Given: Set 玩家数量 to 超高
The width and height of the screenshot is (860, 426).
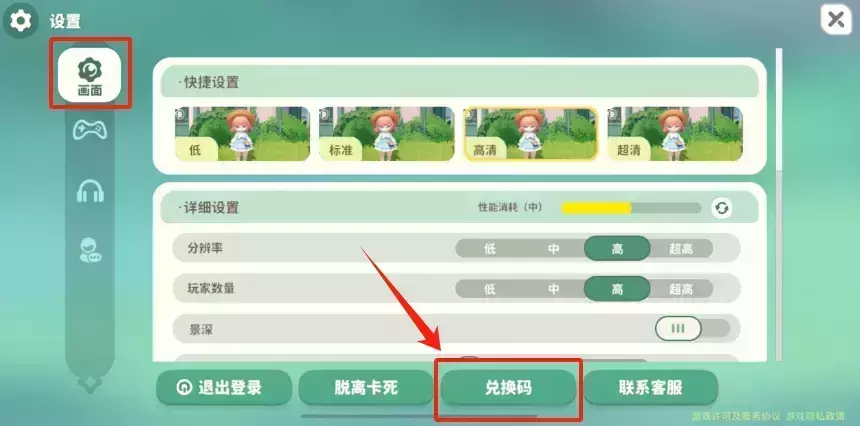Looking at the screenshot, I should [x=681, y=288].
